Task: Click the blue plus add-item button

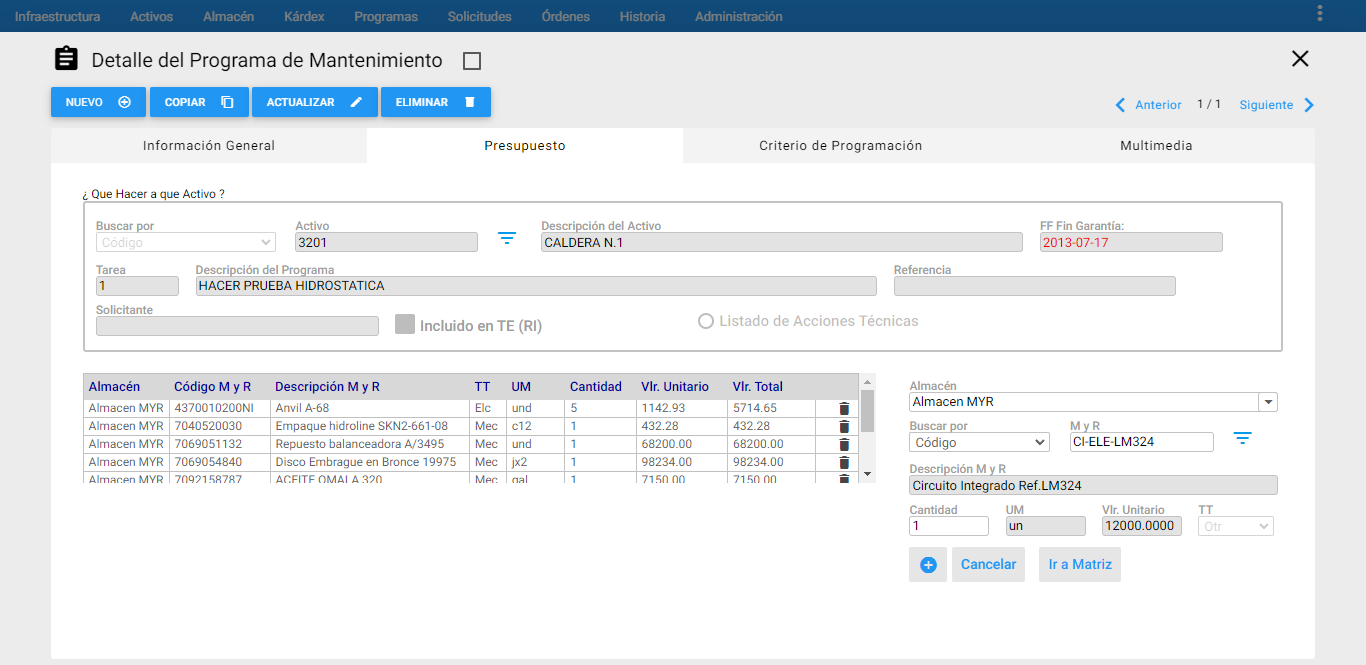Action: point(928,565)
